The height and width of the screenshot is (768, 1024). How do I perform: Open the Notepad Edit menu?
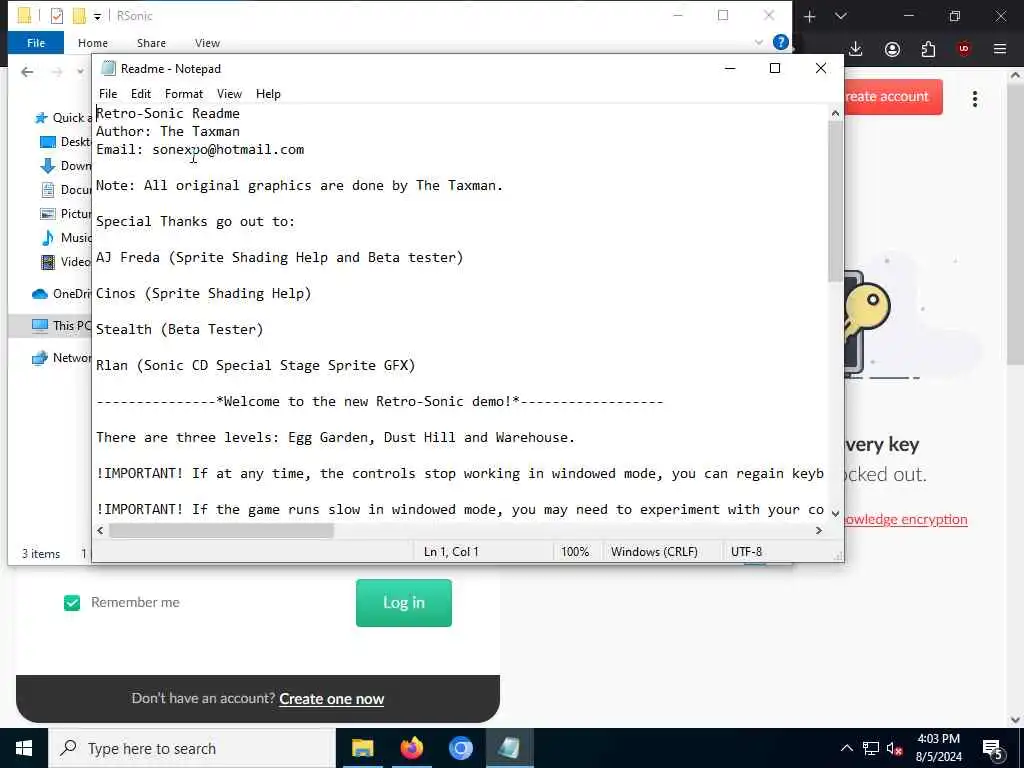140,94
